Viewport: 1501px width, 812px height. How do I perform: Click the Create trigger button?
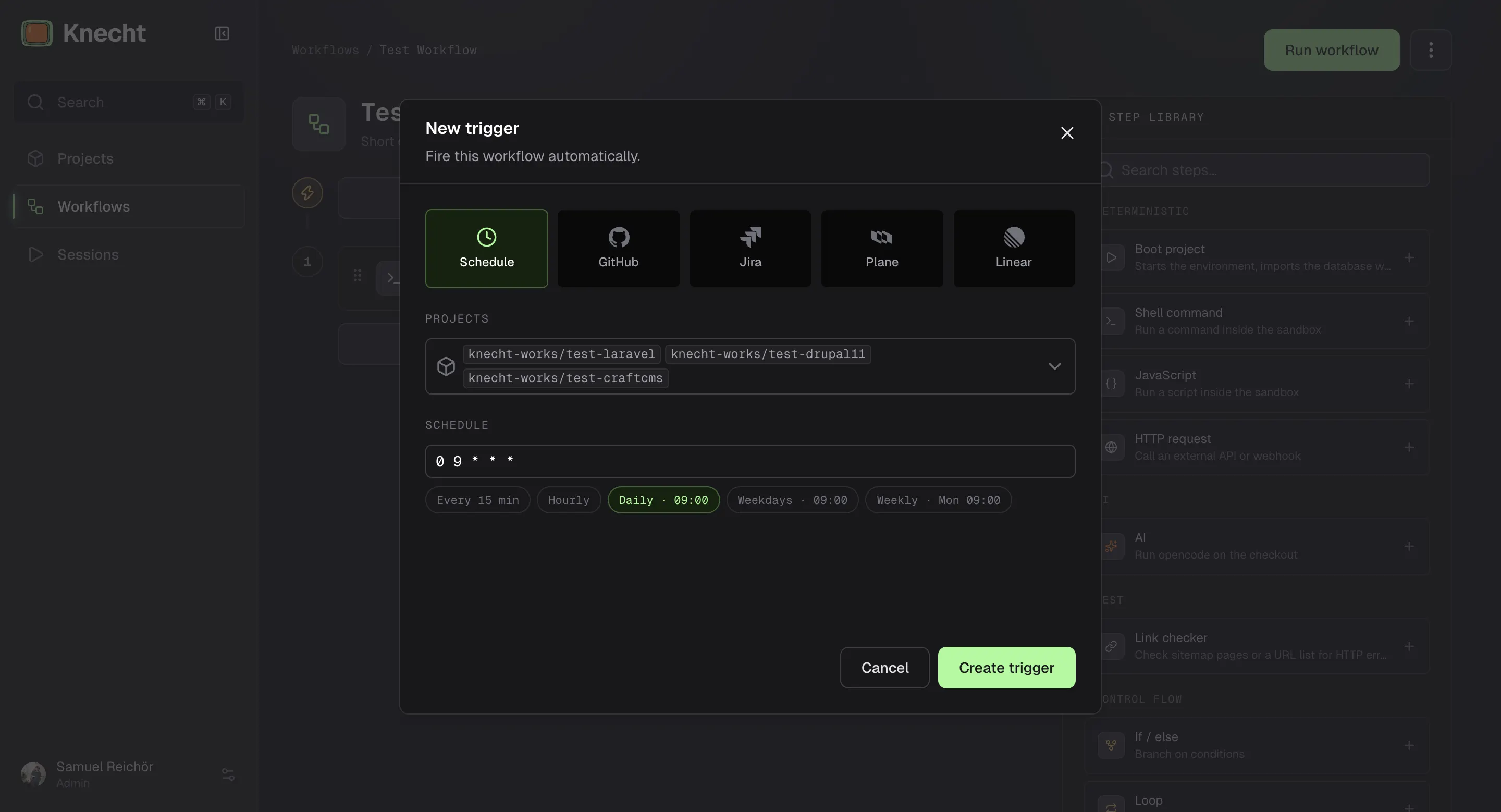point(1006,668)
